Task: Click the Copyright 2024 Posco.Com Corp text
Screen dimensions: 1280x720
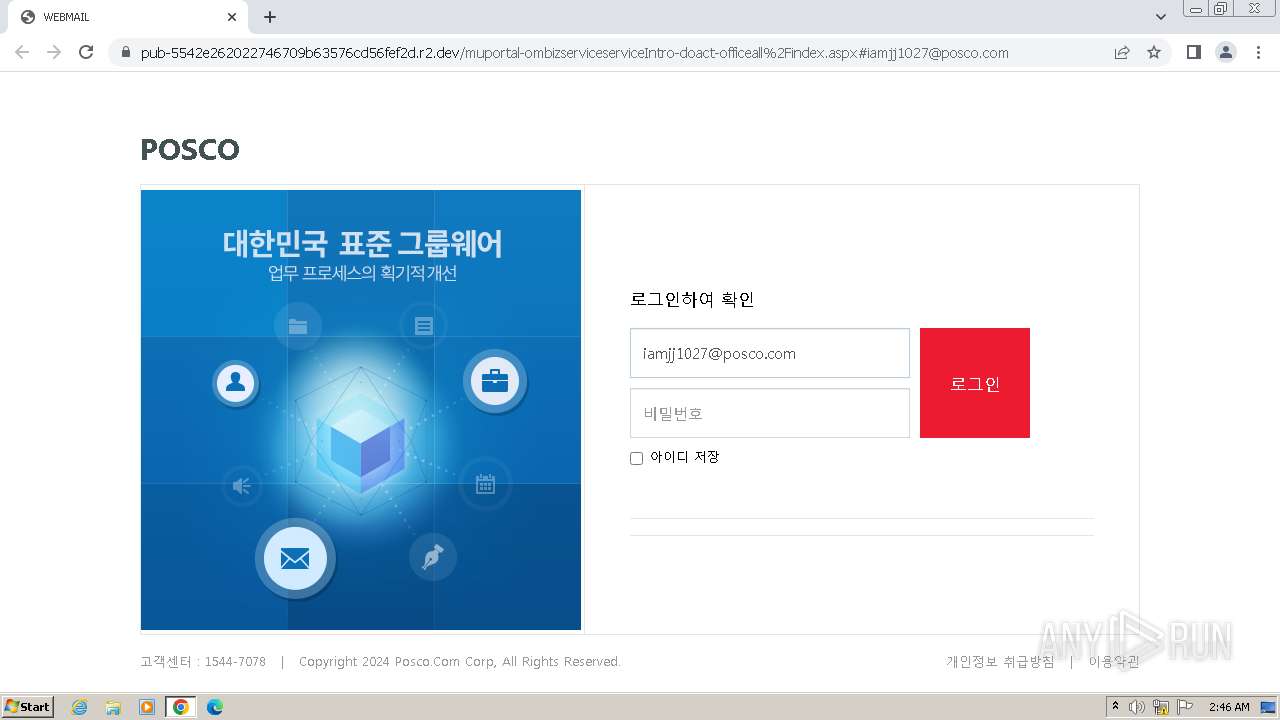Action: click(460, 662)
